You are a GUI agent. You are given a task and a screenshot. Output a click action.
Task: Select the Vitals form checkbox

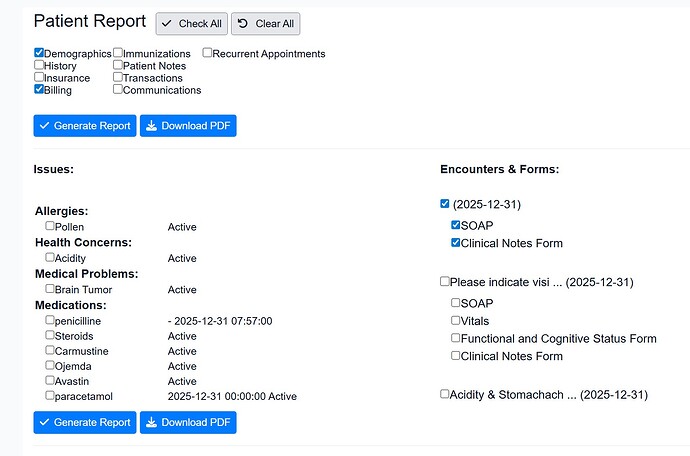coord(456,320)
